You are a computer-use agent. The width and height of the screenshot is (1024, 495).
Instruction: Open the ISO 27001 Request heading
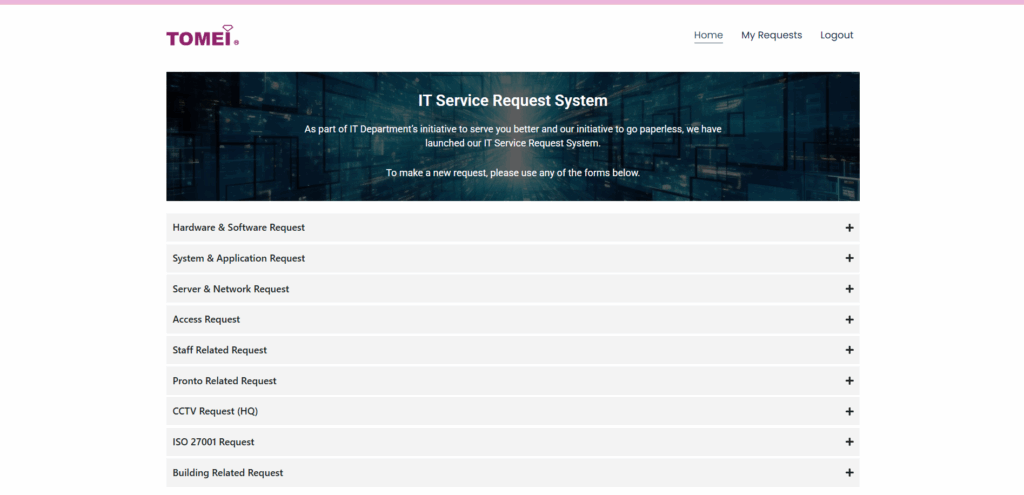click(213, 442)
